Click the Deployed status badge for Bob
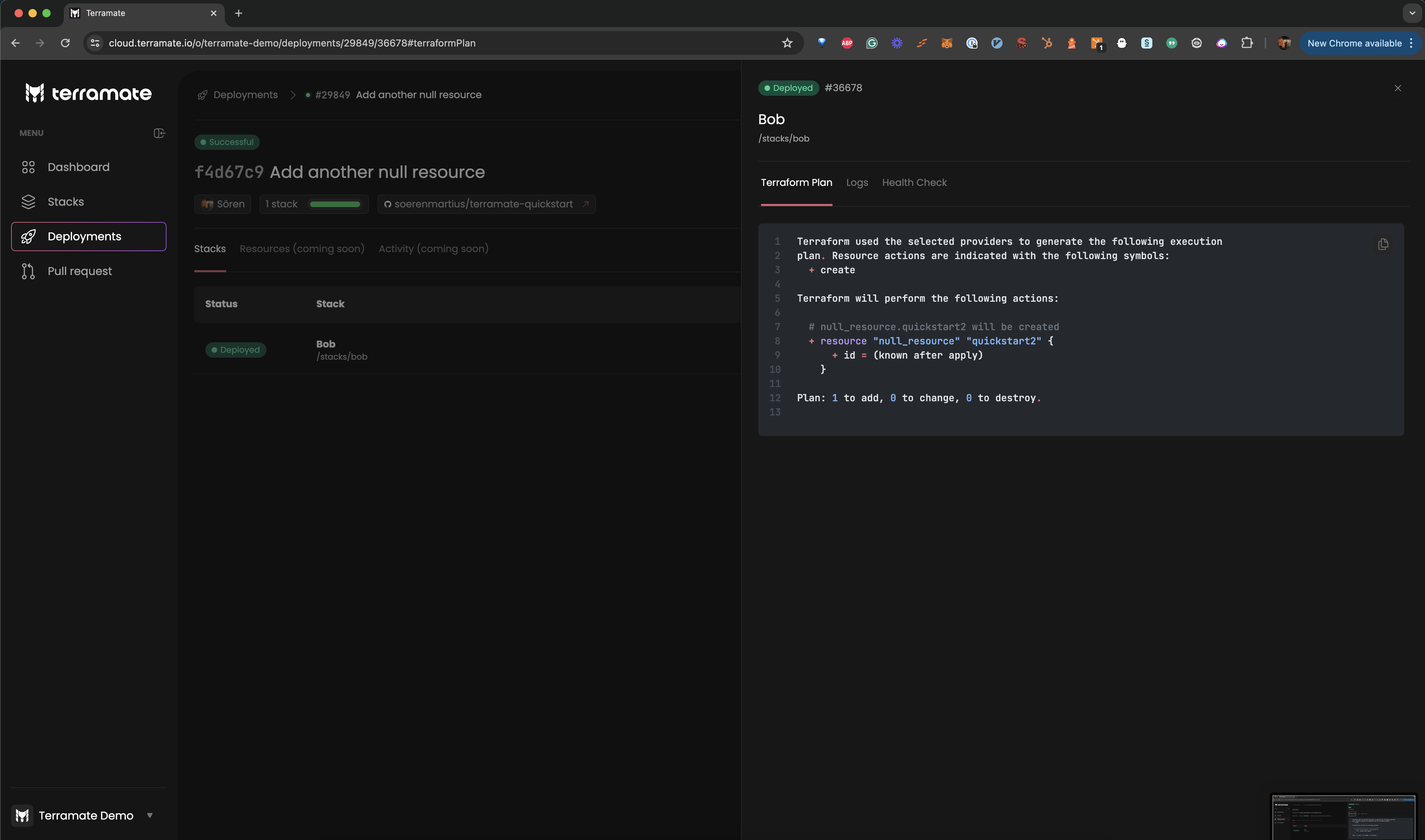 pos(235,349)
